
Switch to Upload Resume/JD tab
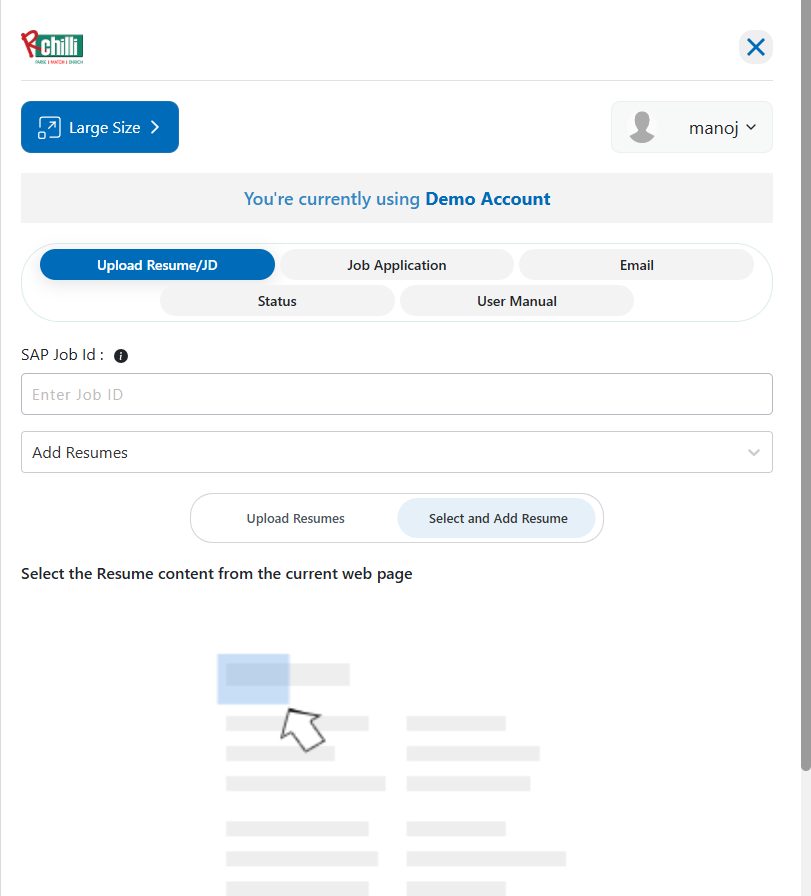click(157, 265)
